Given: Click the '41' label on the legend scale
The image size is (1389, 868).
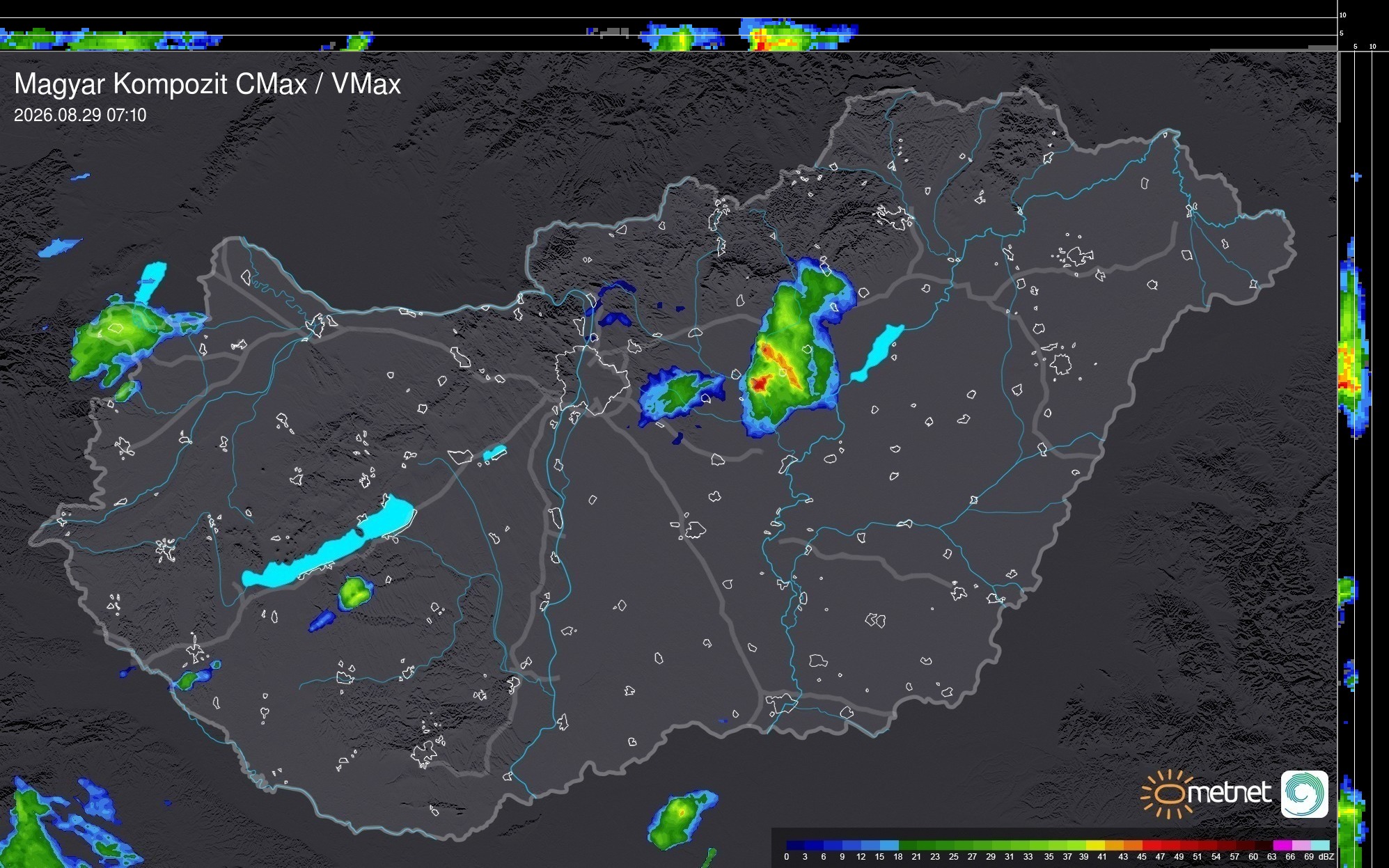Looking at the screenshot, I should 1102,857.
